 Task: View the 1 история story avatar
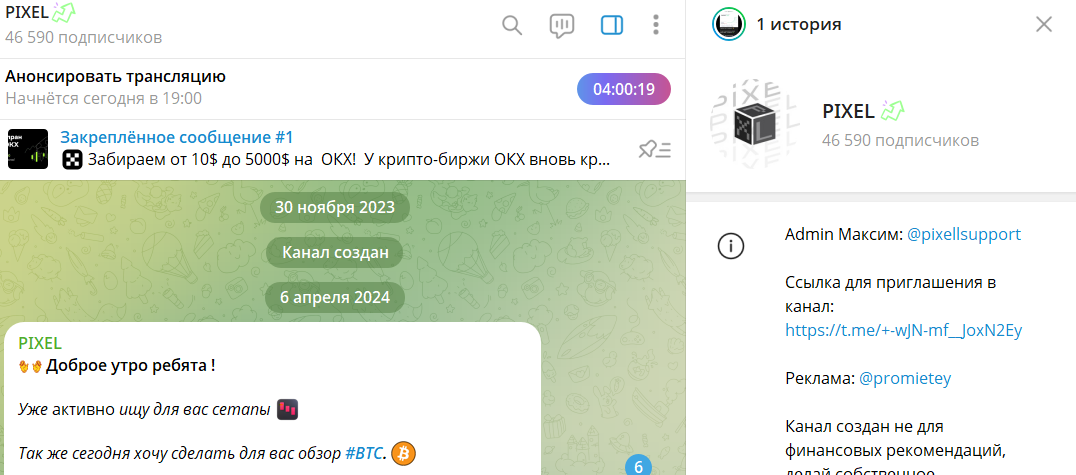coord(729,25)
